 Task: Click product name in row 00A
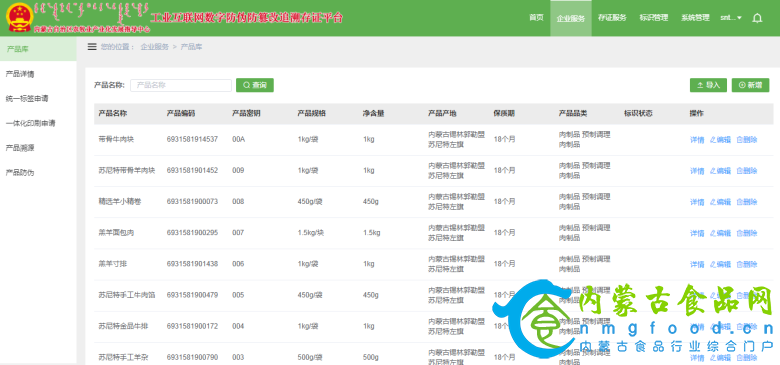point(116,139)
